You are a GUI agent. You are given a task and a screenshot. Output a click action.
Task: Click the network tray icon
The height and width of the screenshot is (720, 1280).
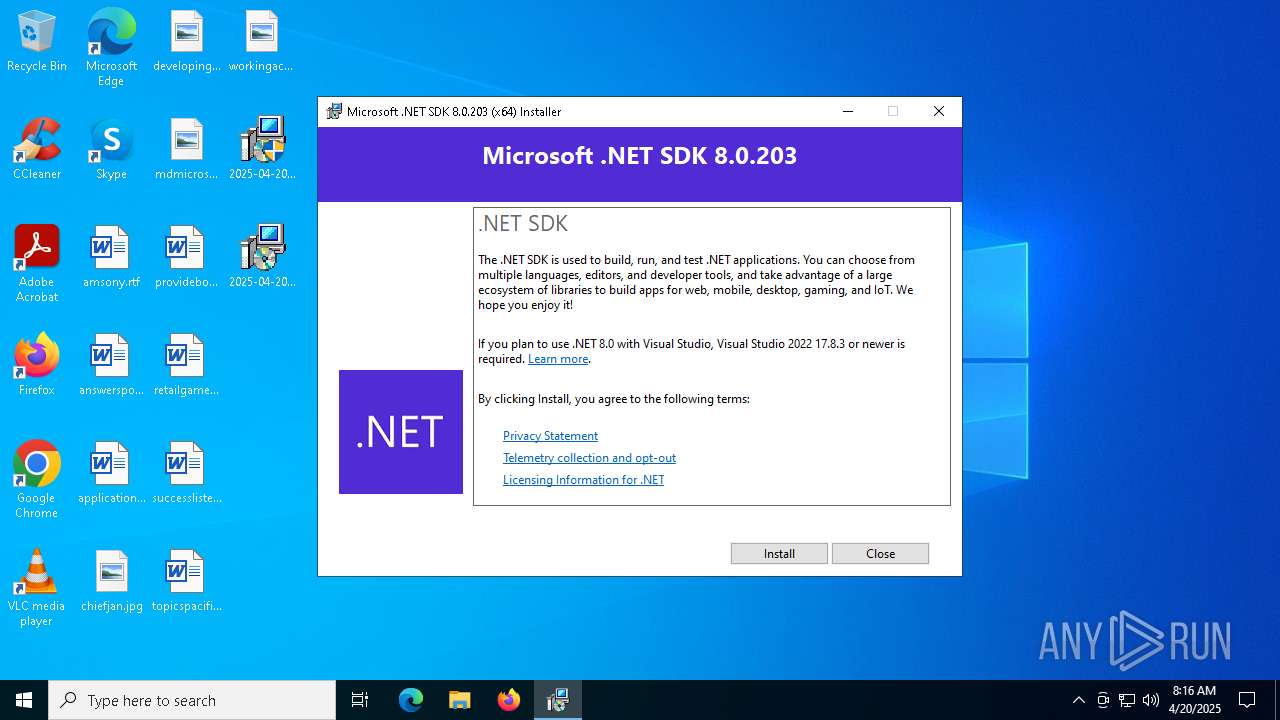point(1127,700)
